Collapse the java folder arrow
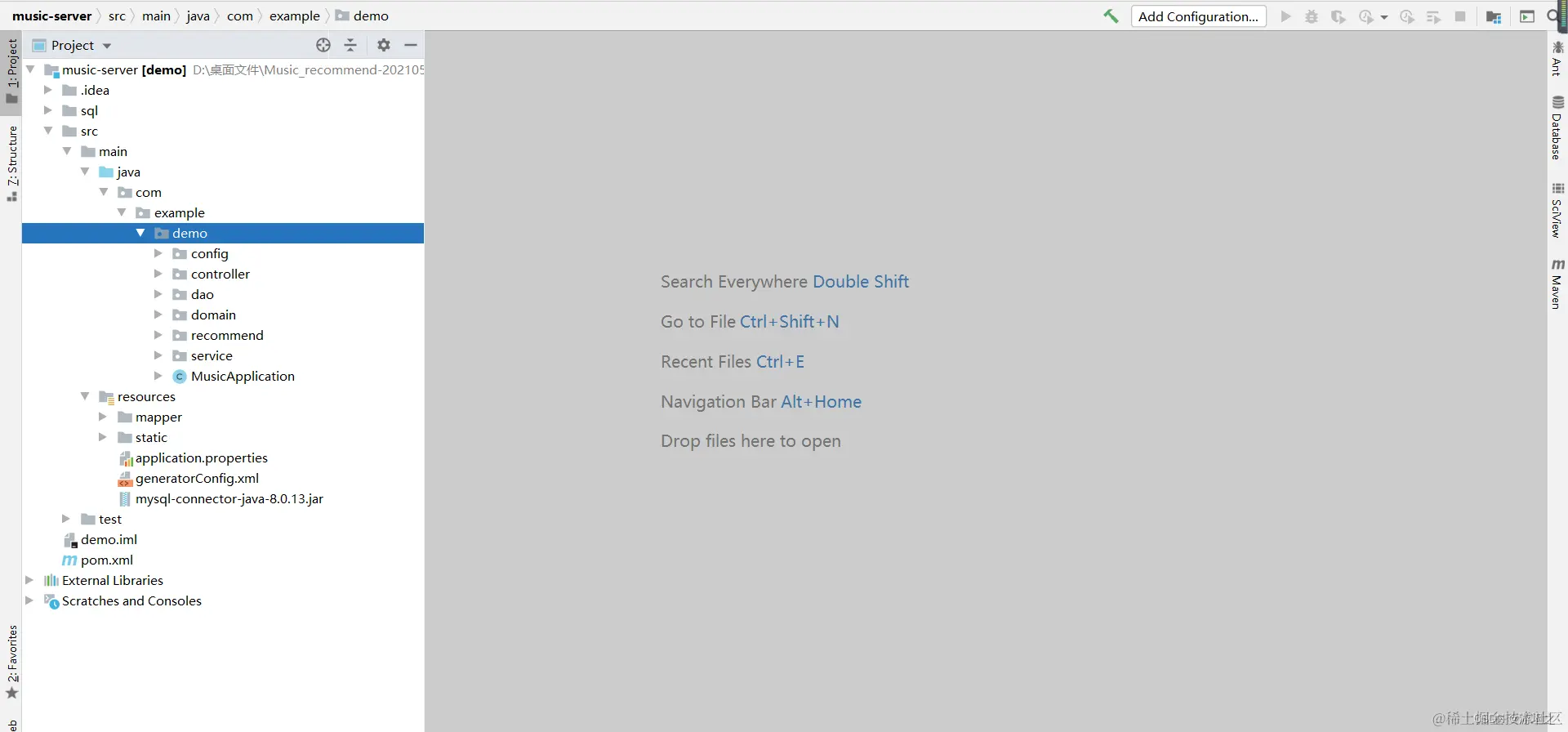This screenshot has height=732, width=1568. pos(85,172)
